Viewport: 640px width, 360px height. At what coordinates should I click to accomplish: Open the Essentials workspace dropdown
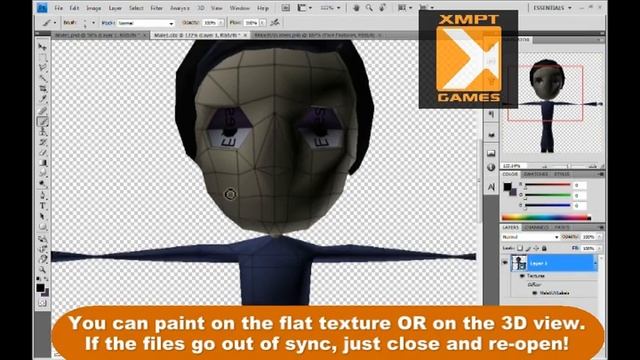pos(553,8)
